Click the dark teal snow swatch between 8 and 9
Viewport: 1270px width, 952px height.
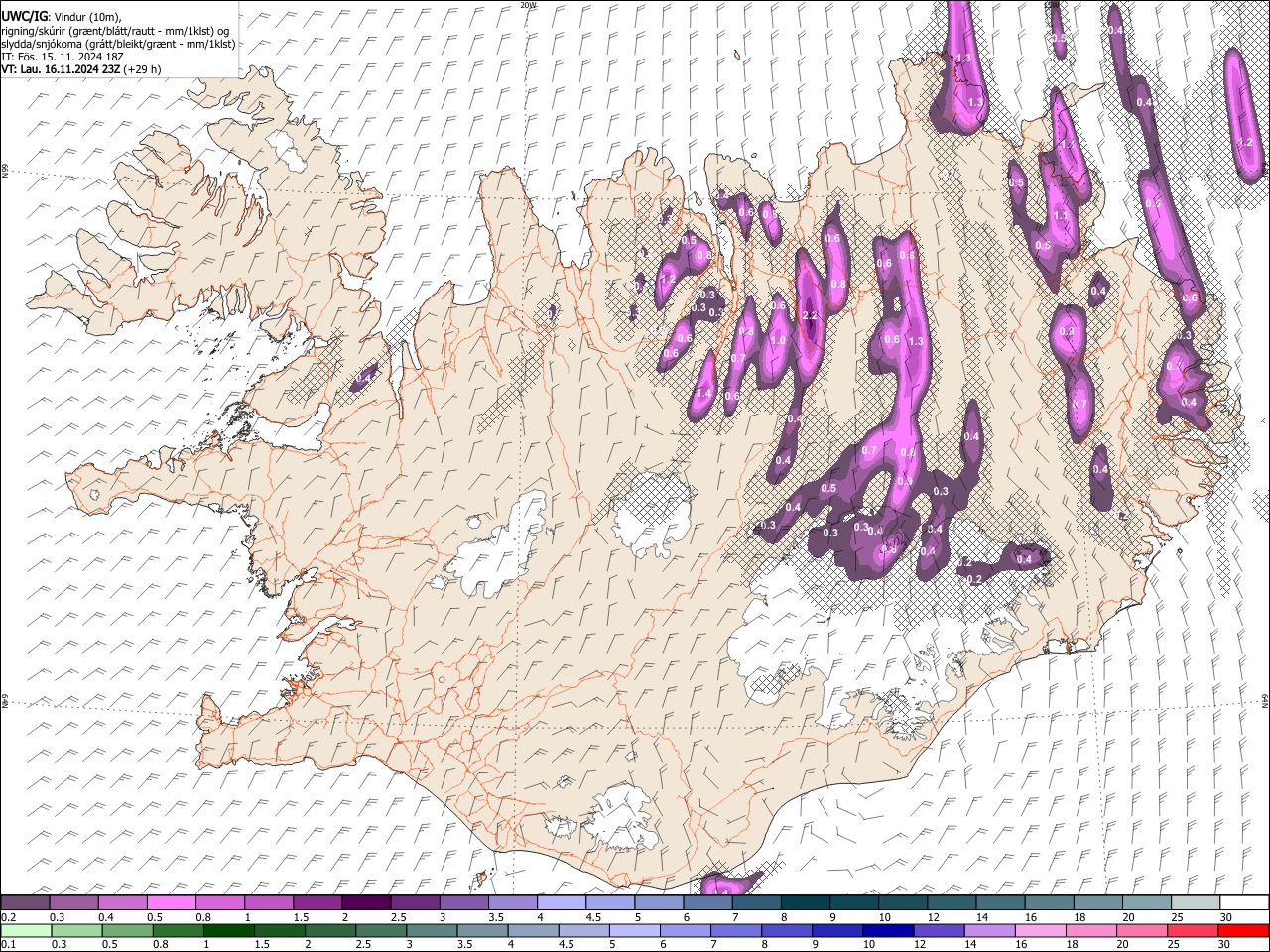point(805,903)
